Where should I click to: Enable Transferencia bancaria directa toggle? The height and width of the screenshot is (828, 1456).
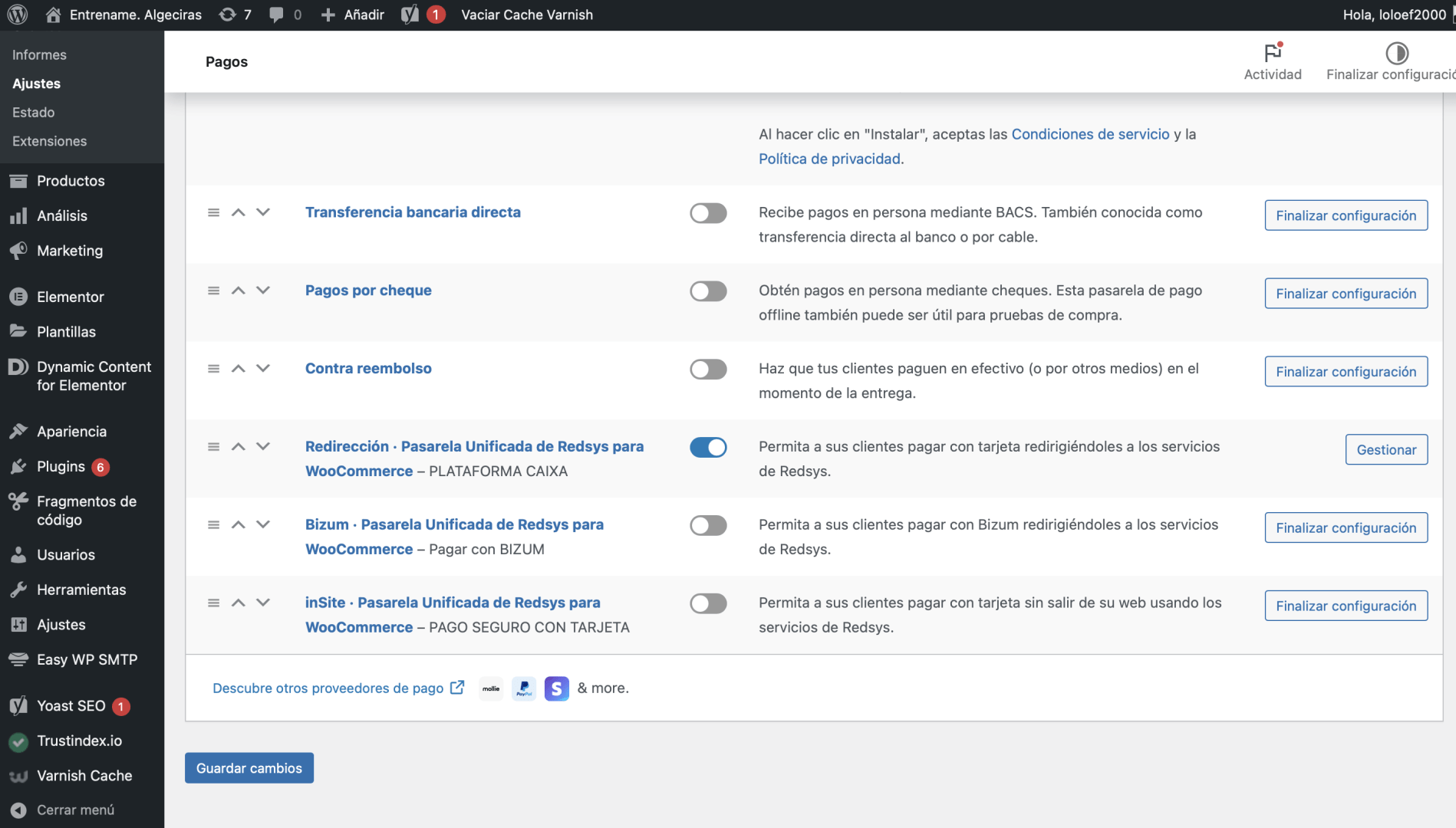pos(708,213)
